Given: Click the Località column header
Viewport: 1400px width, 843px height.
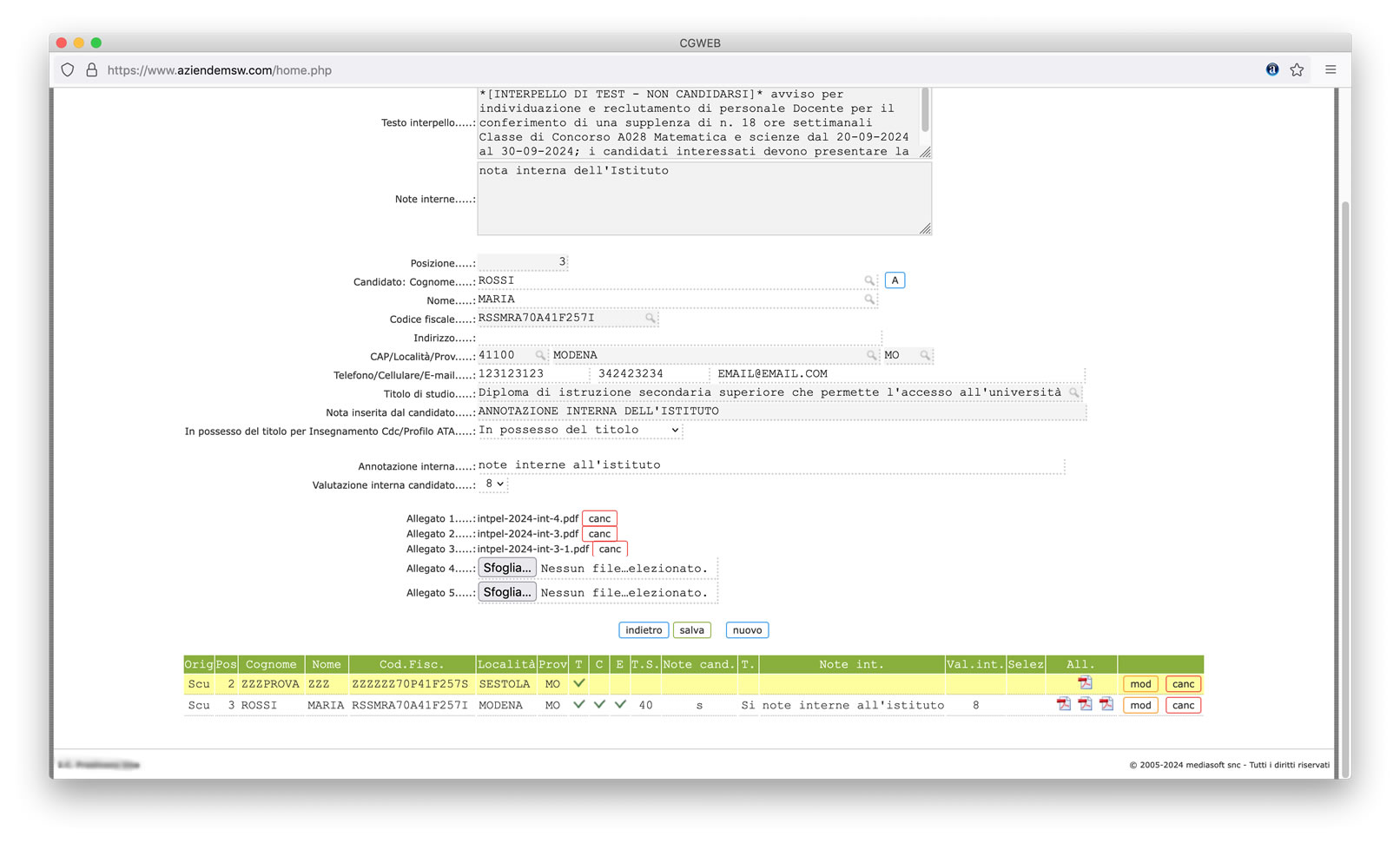Looking at the screenshot, I should (x=506, y=664).
